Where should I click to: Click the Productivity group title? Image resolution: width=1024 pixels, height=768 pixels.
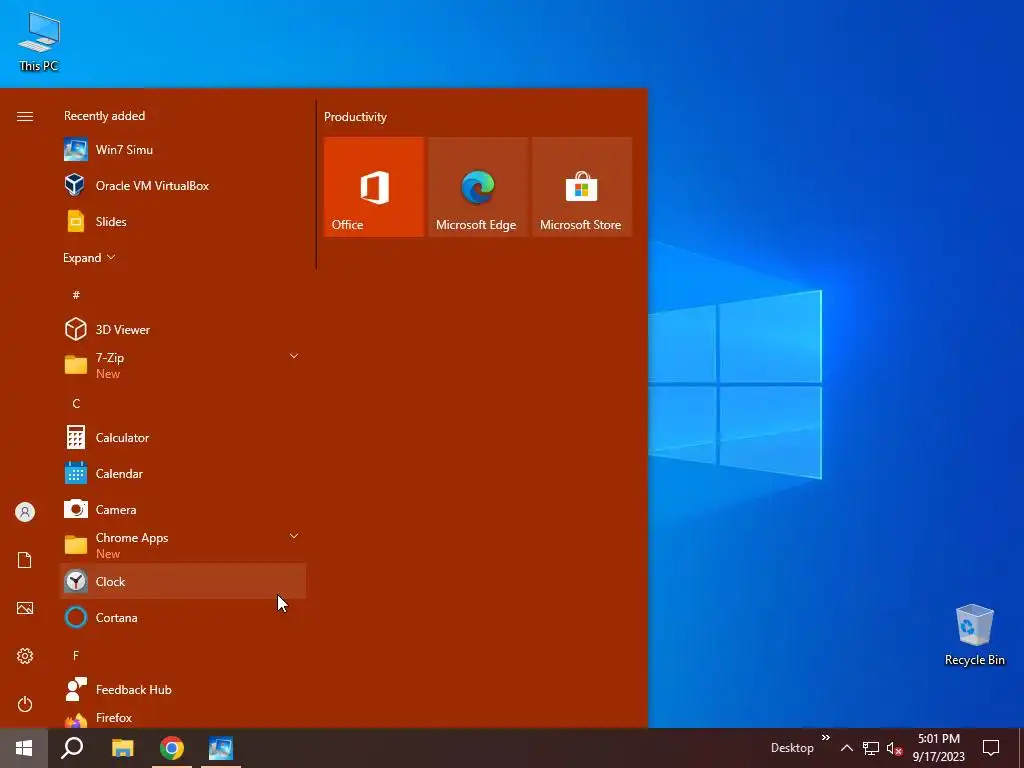point(355,117)
